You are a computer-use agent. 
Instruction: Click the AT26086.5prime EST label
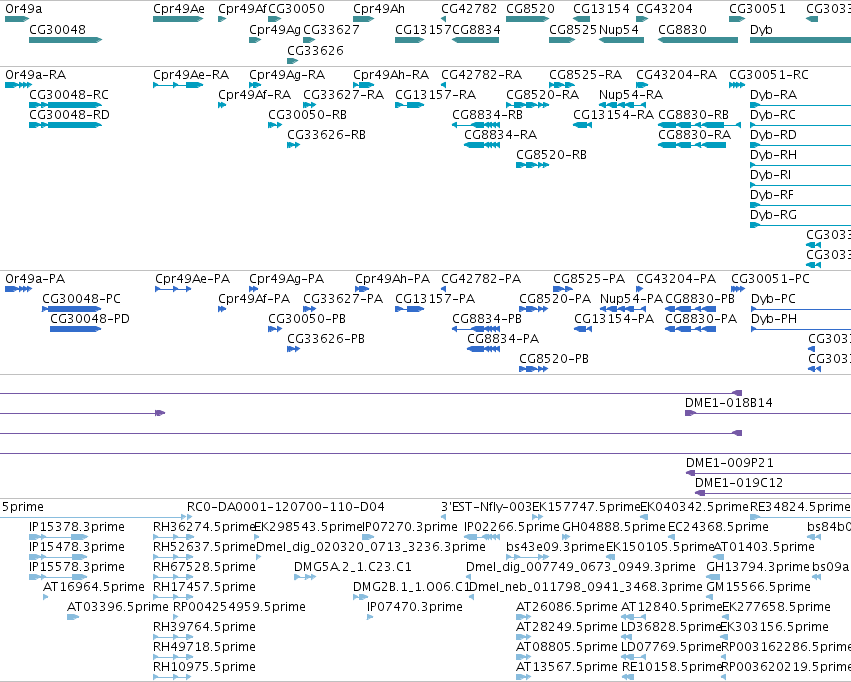pos(567,607)
